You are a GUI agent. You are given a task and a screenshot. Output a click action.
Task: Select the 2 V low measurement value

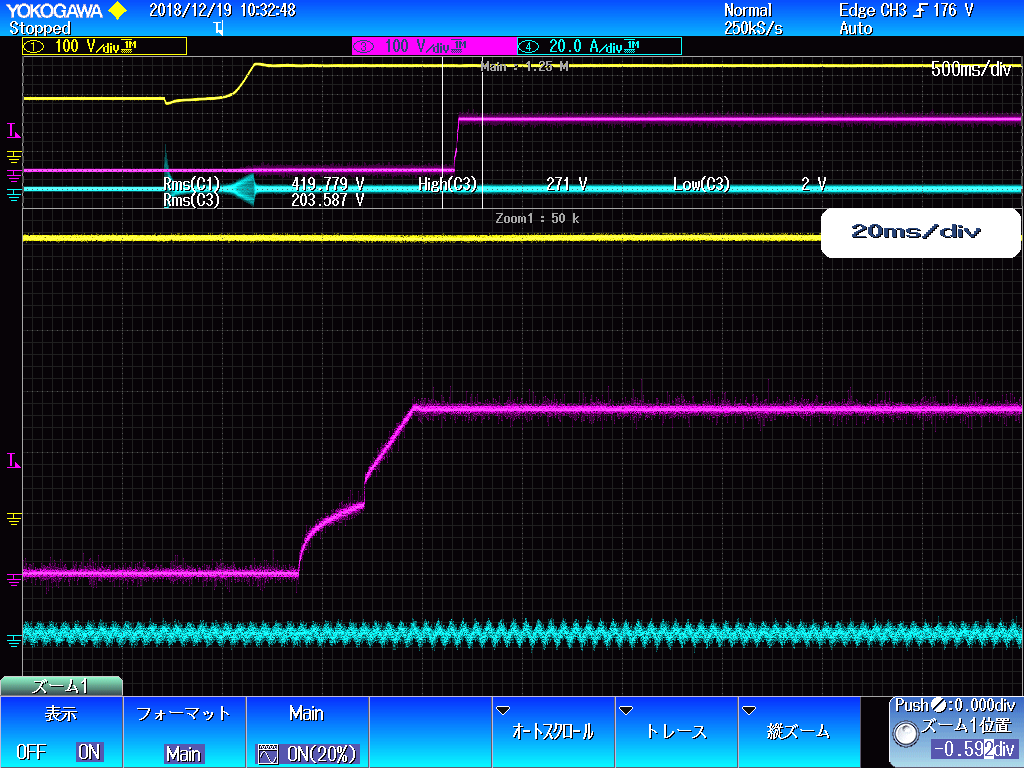(x=814, y=184)
